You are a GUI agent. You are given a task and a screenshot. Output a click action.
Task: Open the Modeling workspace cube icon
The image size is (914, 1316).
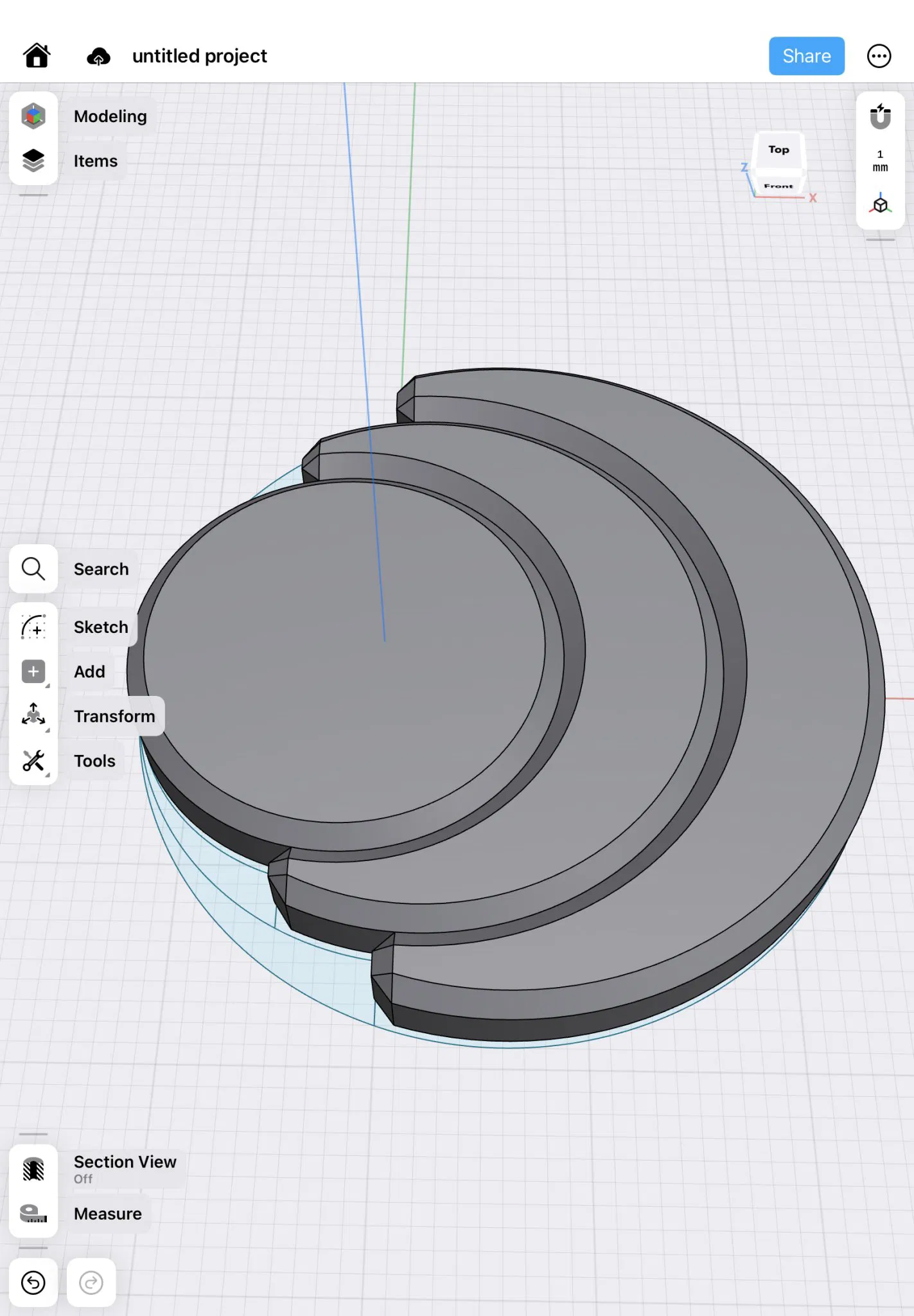33,116
